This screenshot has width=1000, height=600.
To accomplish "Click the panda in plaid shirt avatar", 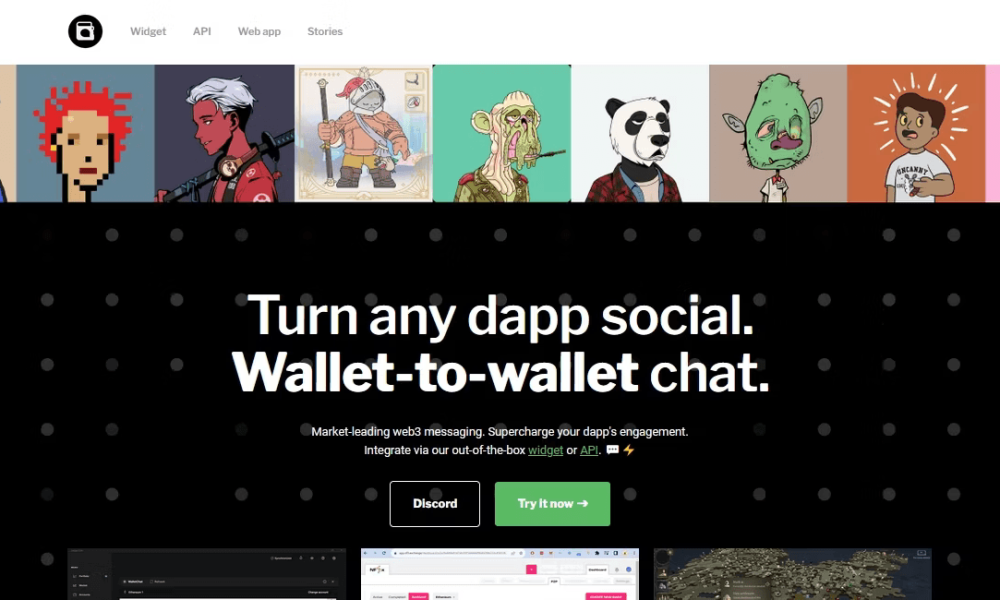I will pyautogui.click(x=640, y=133).
